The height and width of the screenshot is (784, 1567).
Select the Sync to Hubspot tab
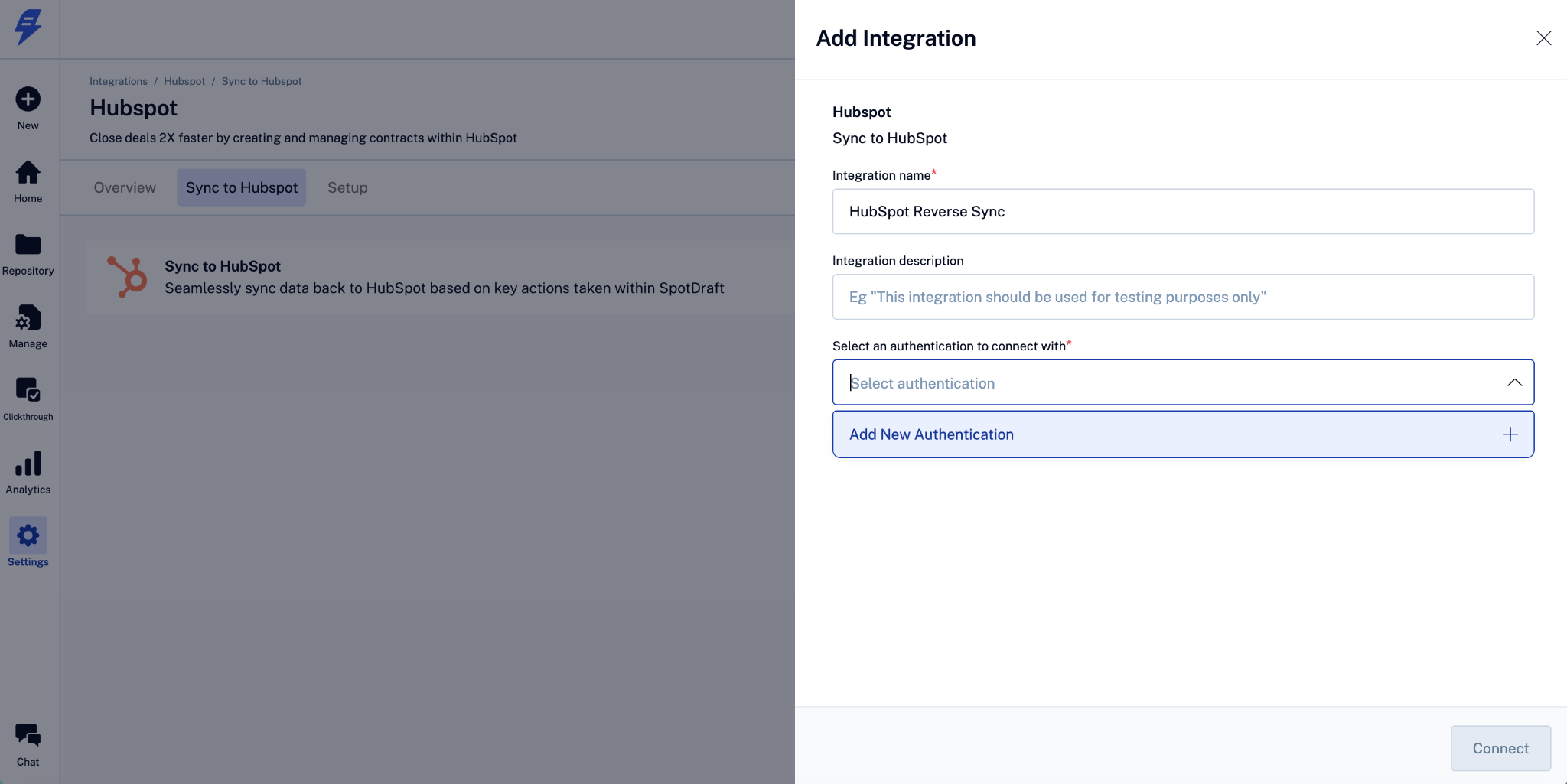click(242, 187)
